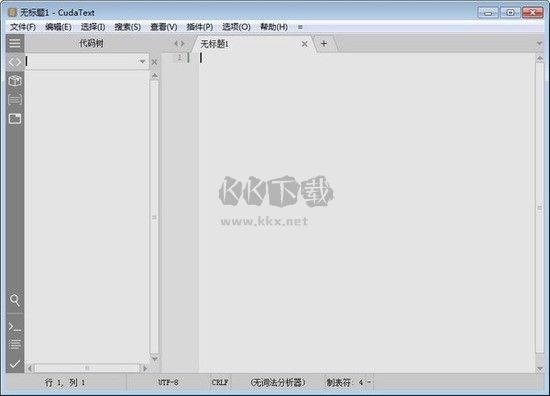The image size is (550, 396).
Task: Click the left tab scroll arrow
Action: 176,43
